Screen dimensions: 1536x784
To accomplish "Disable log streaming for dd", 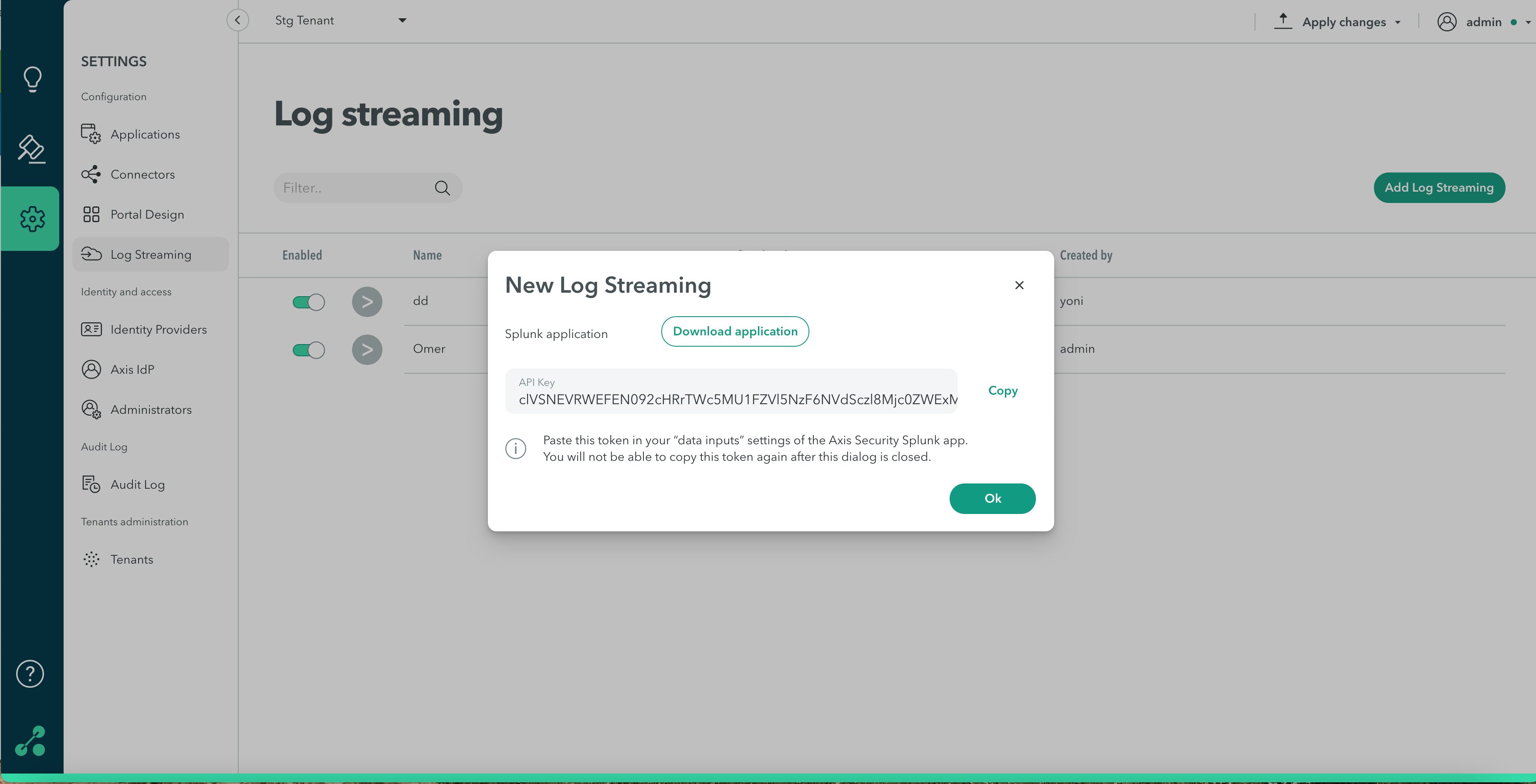I will pos(308,302).
